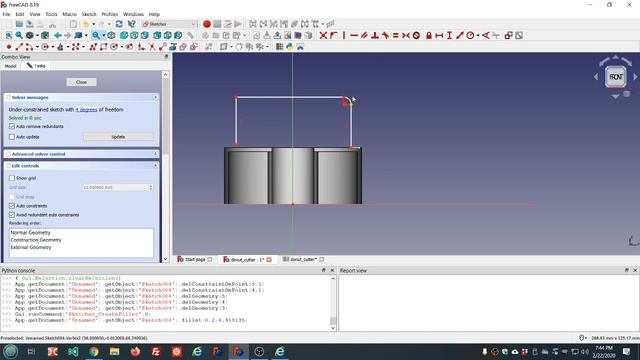Open the File menu
Screen dimensions: 640x360
point(7,14)
